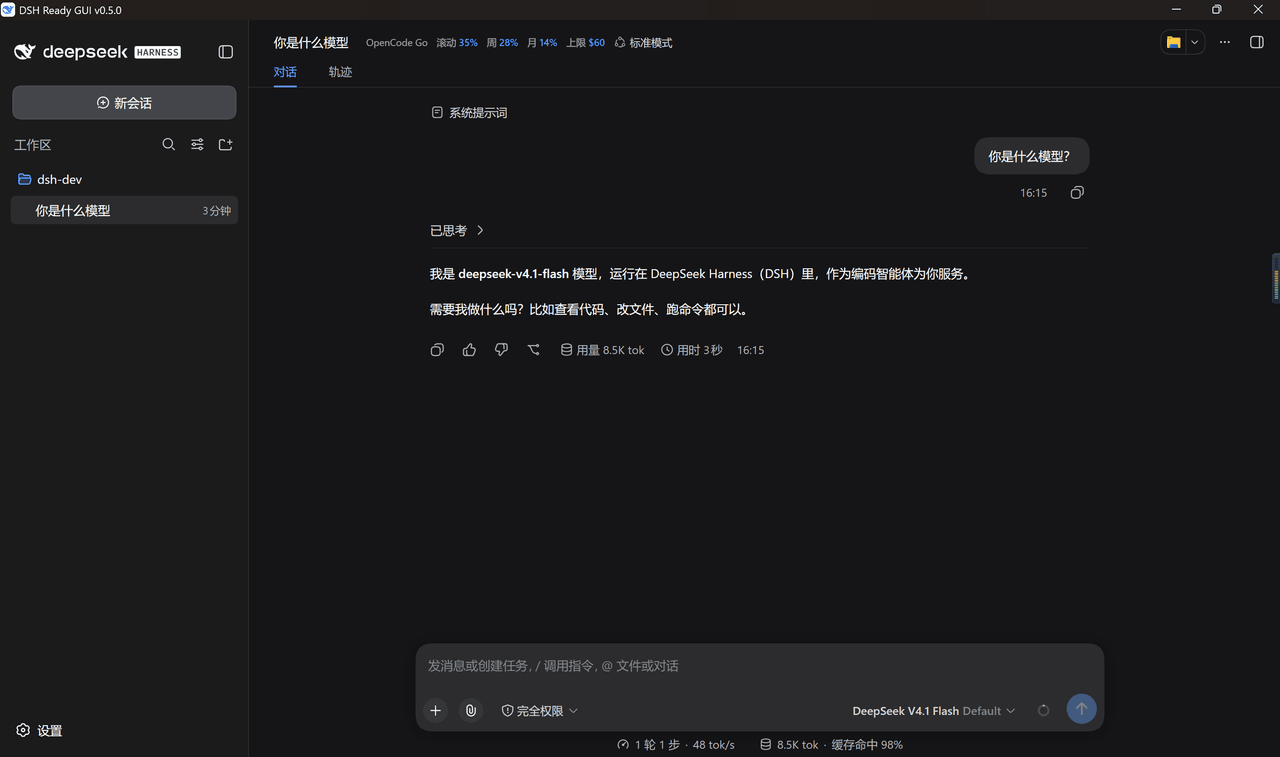Click the conversation minimap on right edge

click(1275, 278)
